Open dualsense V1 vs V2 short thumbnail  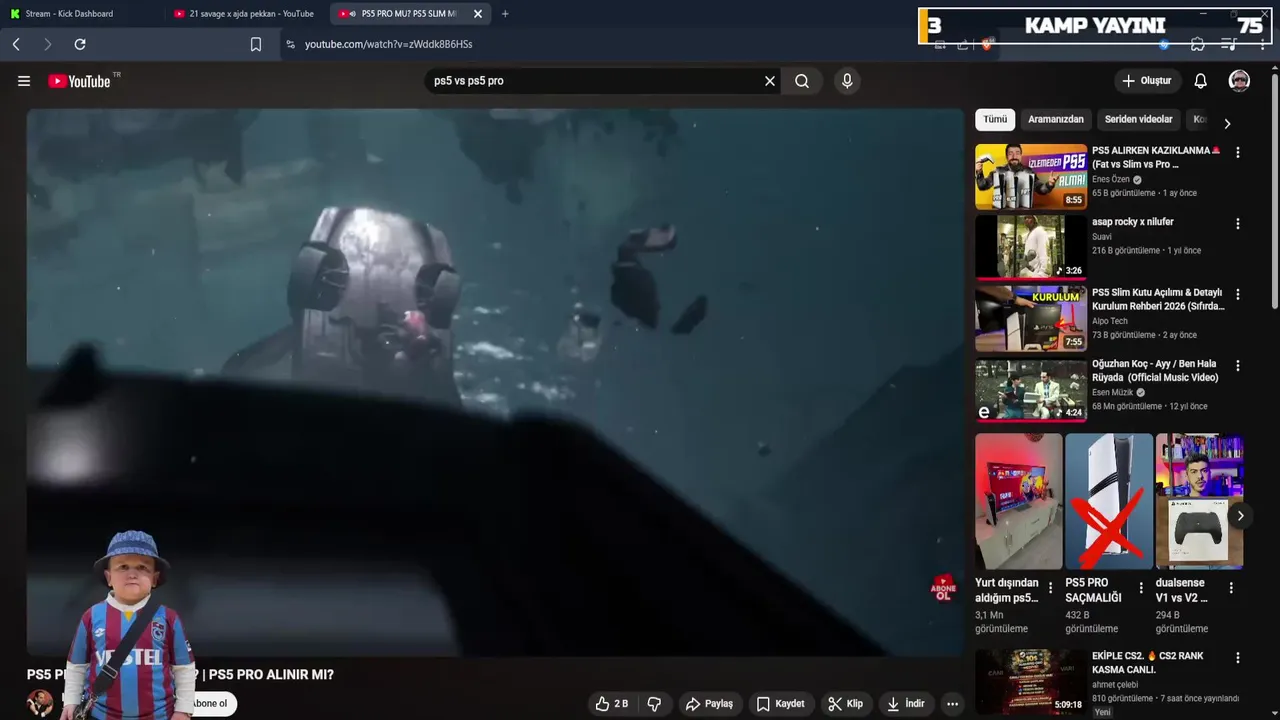coord(1199,502)
